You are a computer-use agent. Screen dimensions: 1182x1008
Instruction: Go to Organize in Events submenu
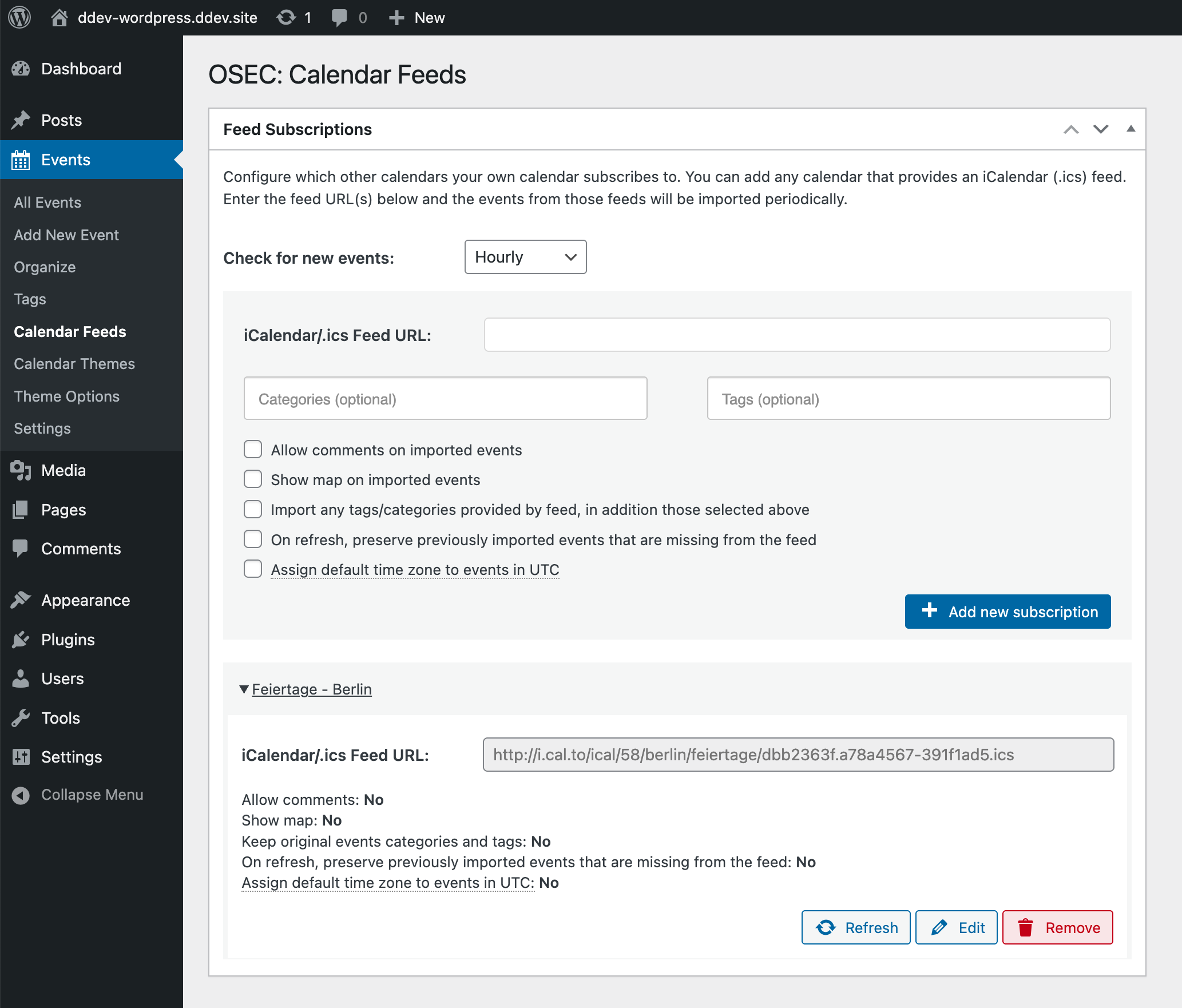tap(45, 267)
